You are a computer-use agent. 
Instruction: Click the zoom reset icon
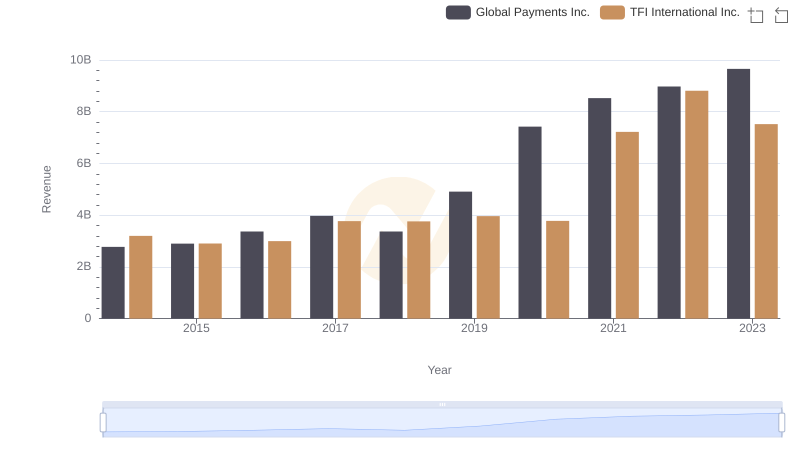pos(781,15)
